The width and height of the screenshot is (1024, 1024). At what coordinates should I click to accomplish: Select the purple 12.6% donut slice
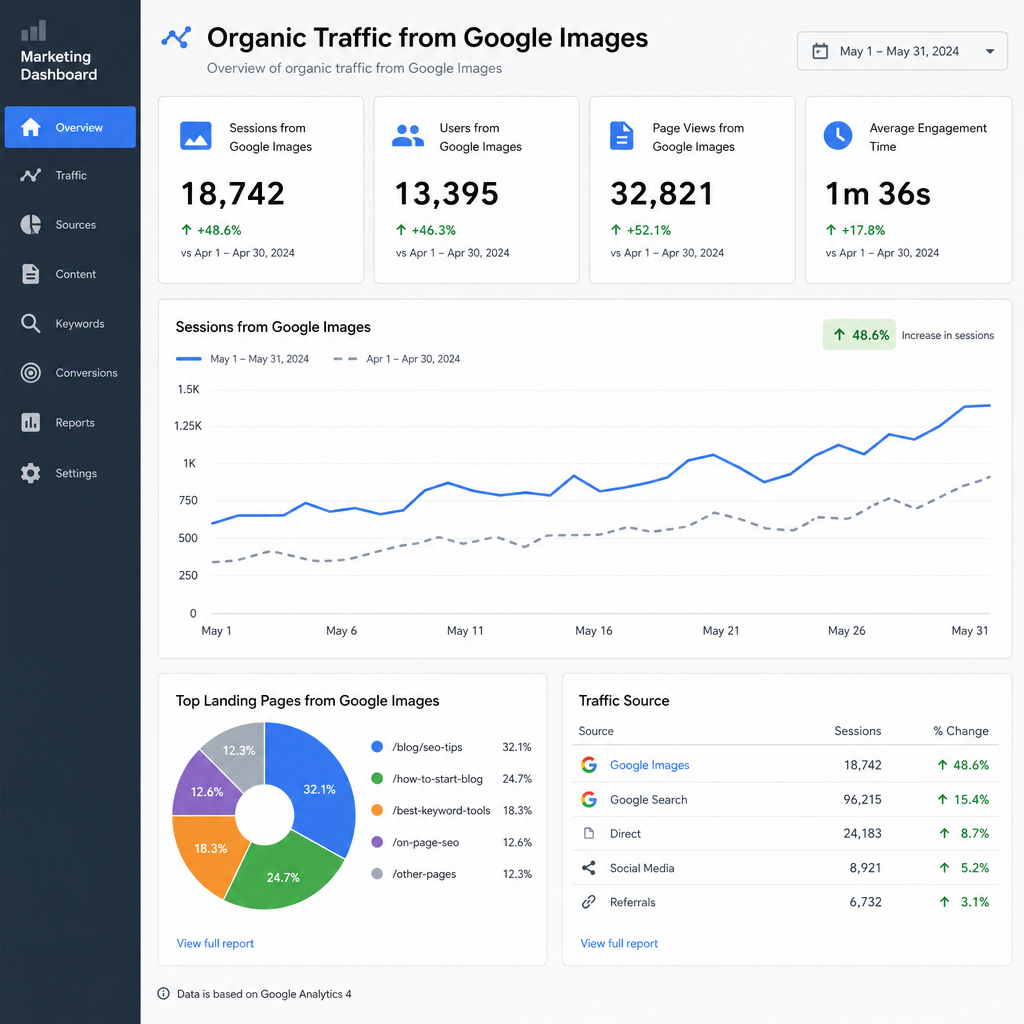coord(206,792)
